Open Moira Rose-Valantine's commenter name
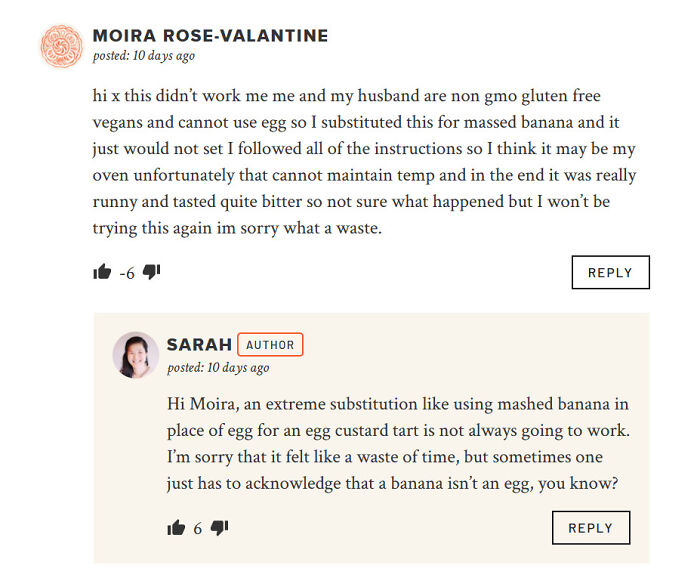The image size is (700, 587). (210, 36)
